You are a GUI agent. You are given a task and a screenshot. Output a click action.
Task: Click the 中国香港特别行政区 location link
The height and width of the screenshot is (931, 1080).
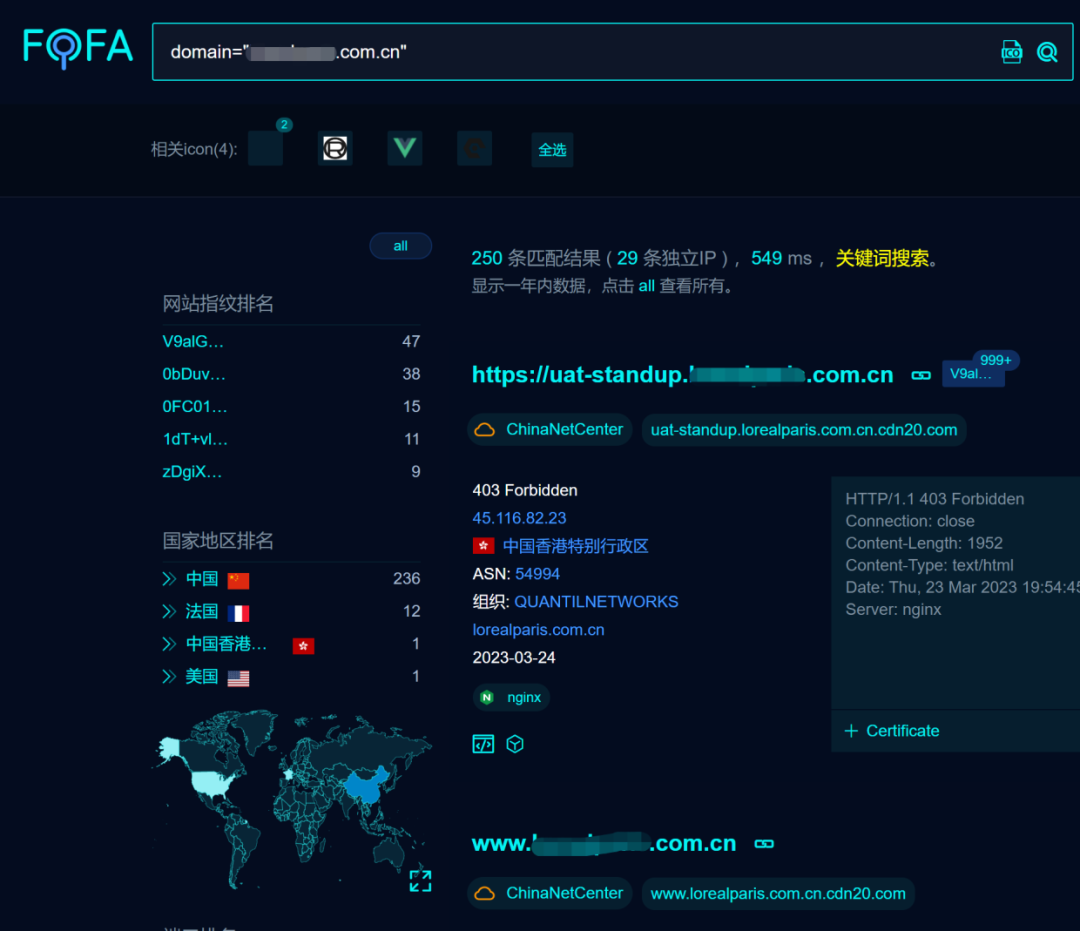[576, 546]
